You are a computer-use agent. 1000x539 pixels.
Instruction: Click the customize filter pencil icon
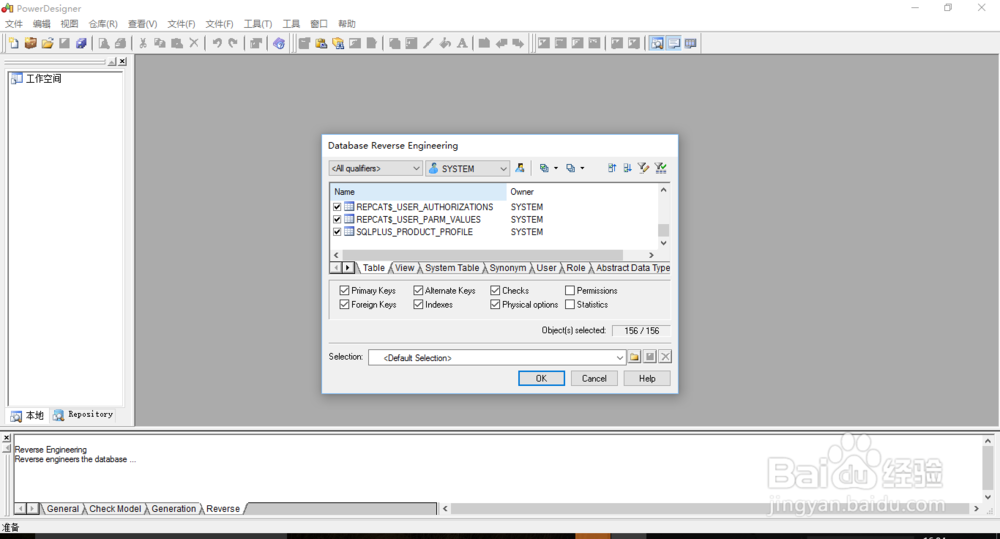[643, 168]
